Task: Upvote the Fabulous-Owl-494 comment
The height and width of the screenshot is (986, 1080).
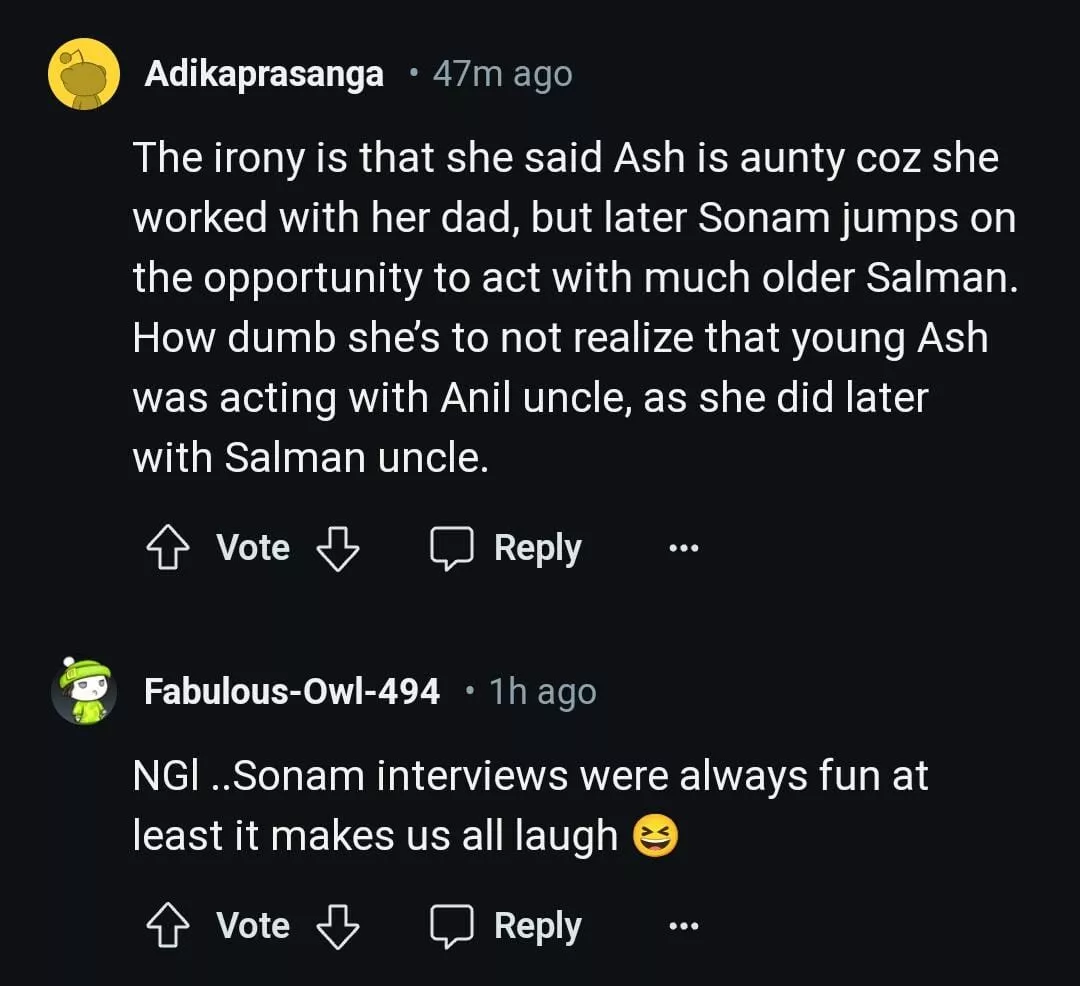Action: tap(166, 926)
